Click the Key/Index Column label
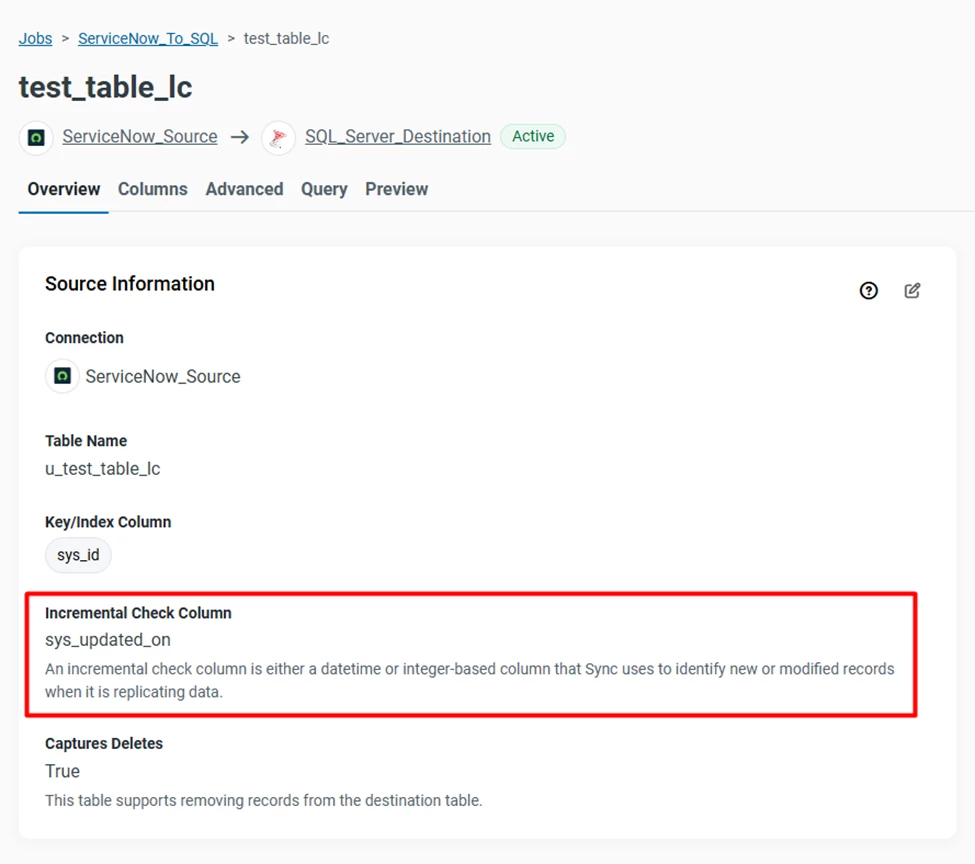 [x=108, y=522]
